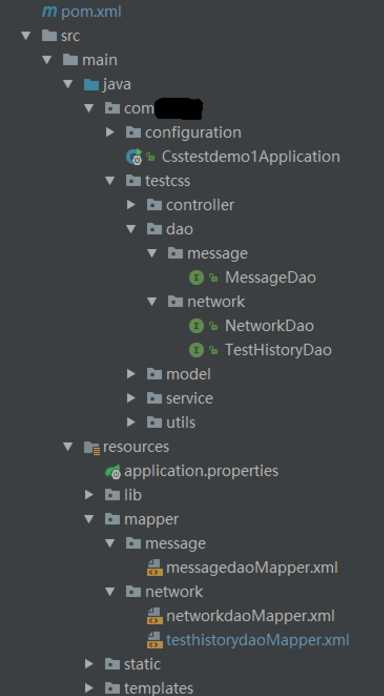Collapse the mapper folder
384x696 pixels.
89,519
